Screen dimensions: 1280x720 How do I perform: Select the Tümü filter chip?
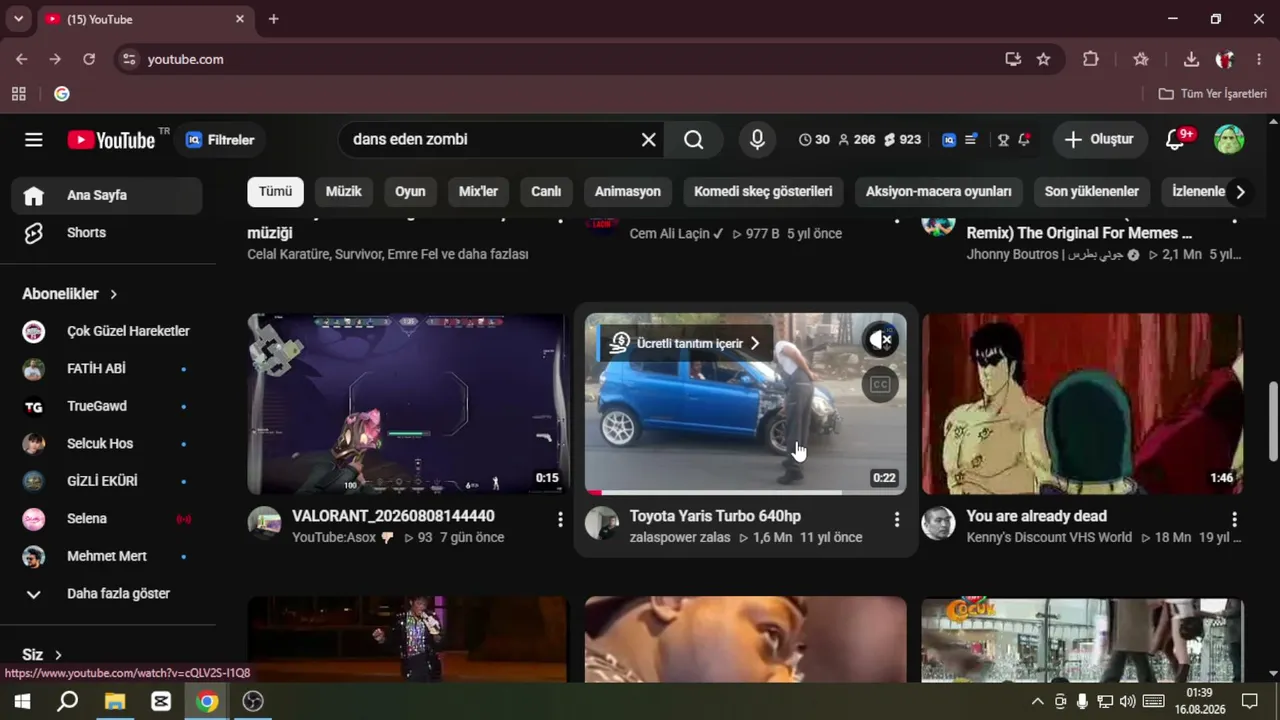275,191
